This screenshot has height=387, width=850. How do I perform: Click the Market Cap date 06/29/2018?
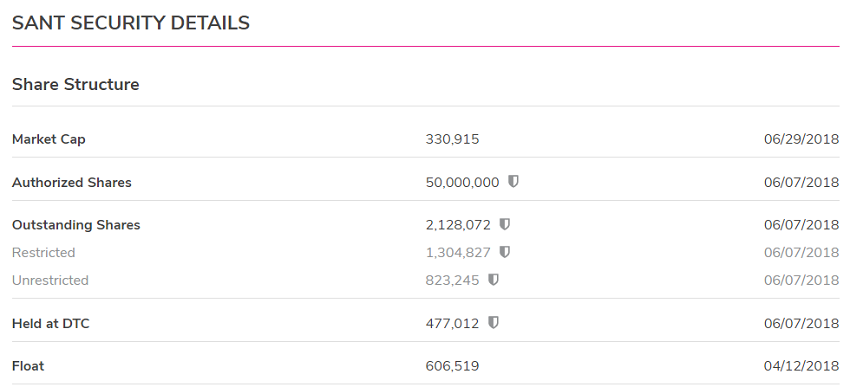(x=802, y=140)
